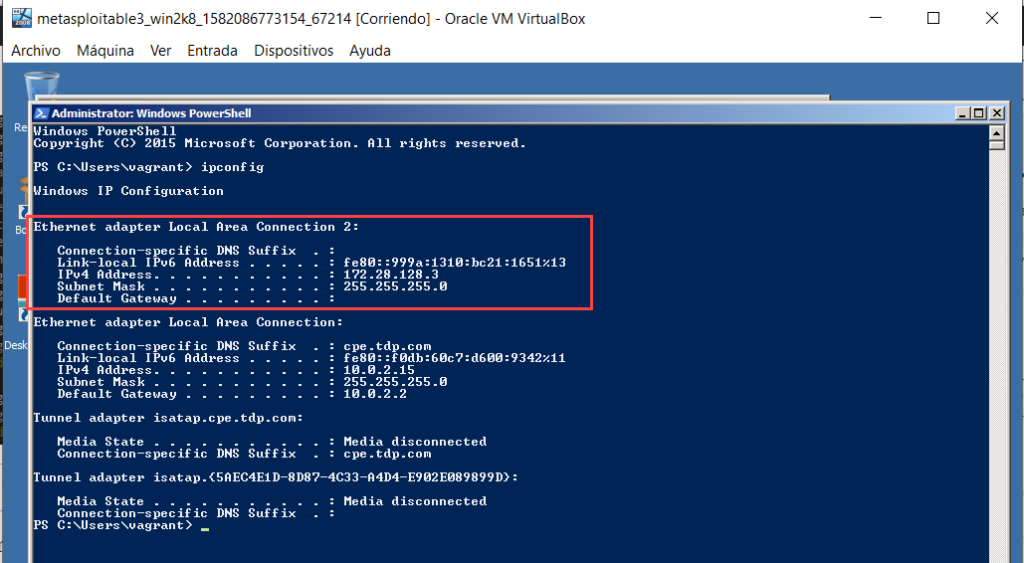Click the IPv4 address 10.0.2.15

[x=379, y=370]
